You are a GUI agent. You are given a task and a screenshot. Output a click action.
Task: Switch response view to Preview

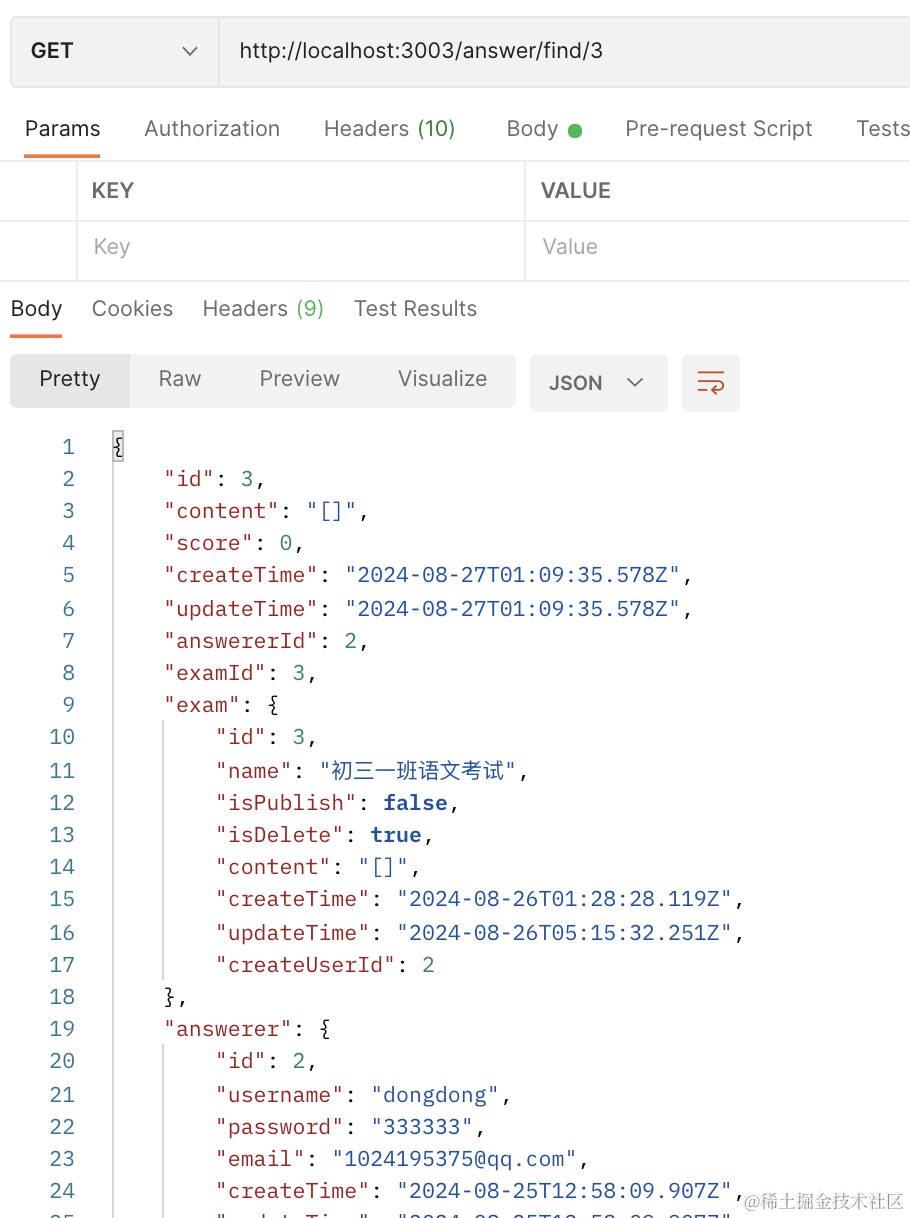[x=299, y=379]
